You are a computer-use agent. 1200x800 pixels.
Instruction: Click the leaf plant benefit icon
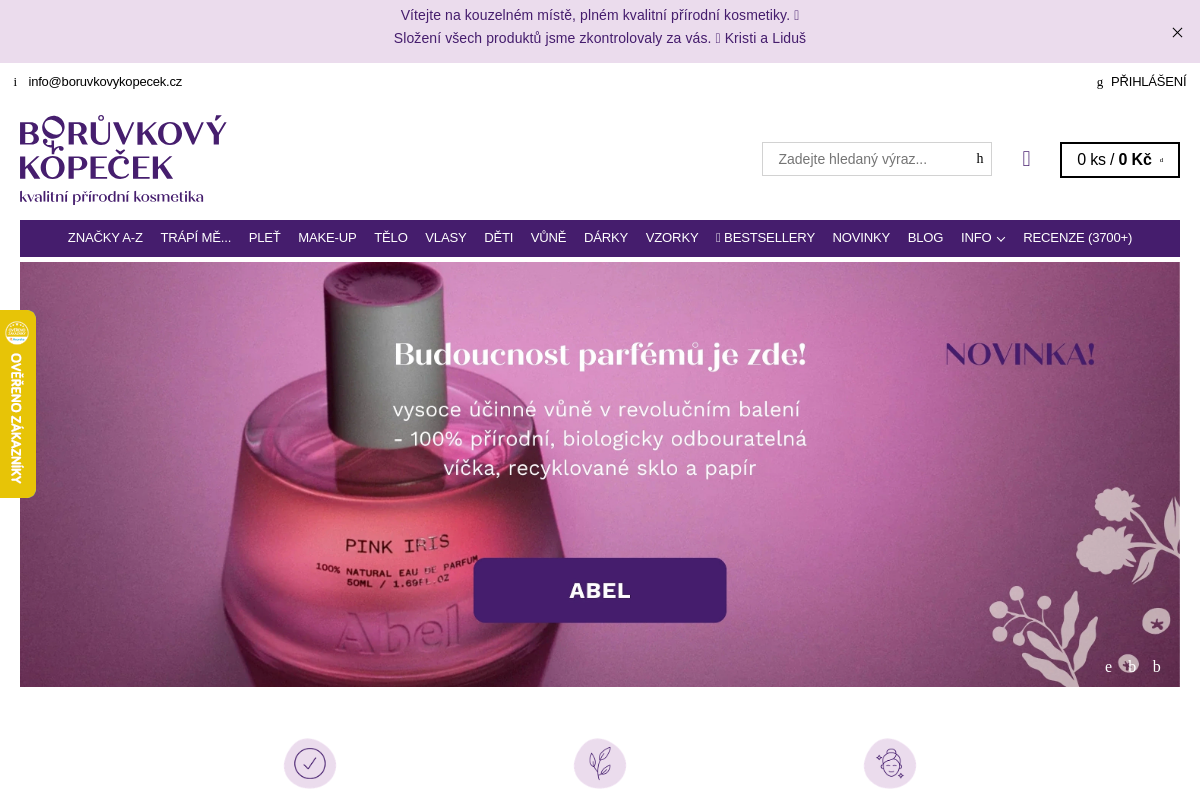600,764
